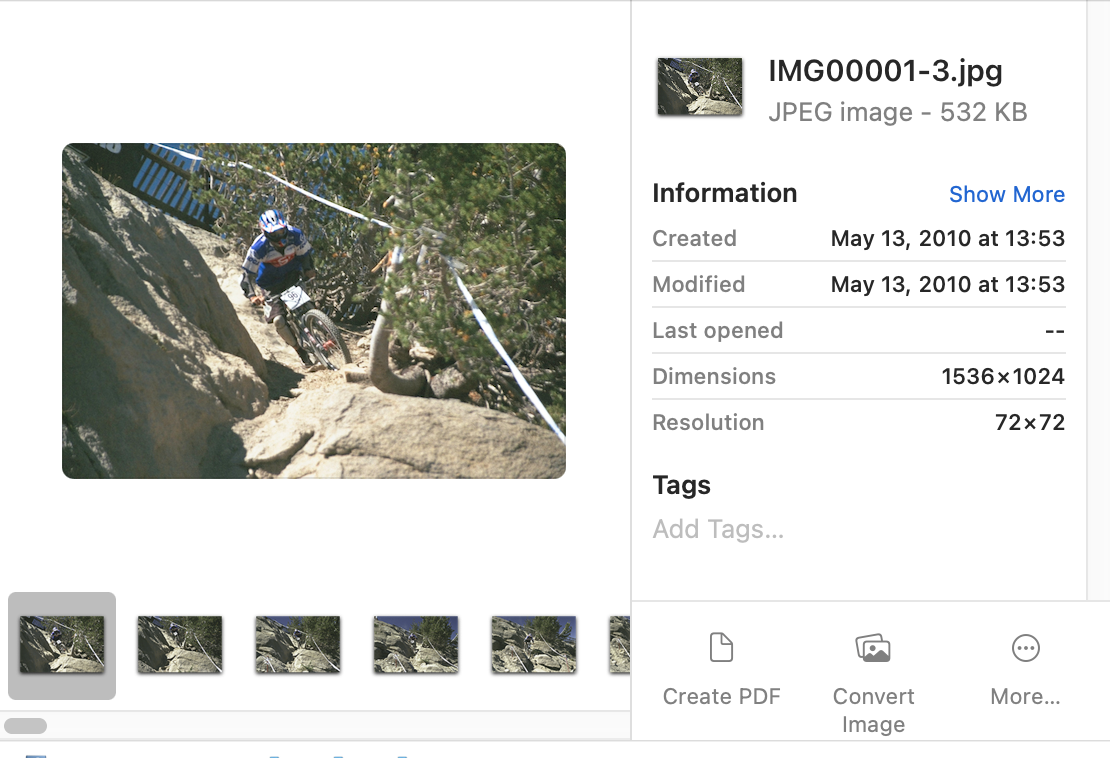The width and height of the screenshot is (1110, 758).
Task: Select the first highlighted thumbnail in the filmstrip
Action: coord(62,644)
